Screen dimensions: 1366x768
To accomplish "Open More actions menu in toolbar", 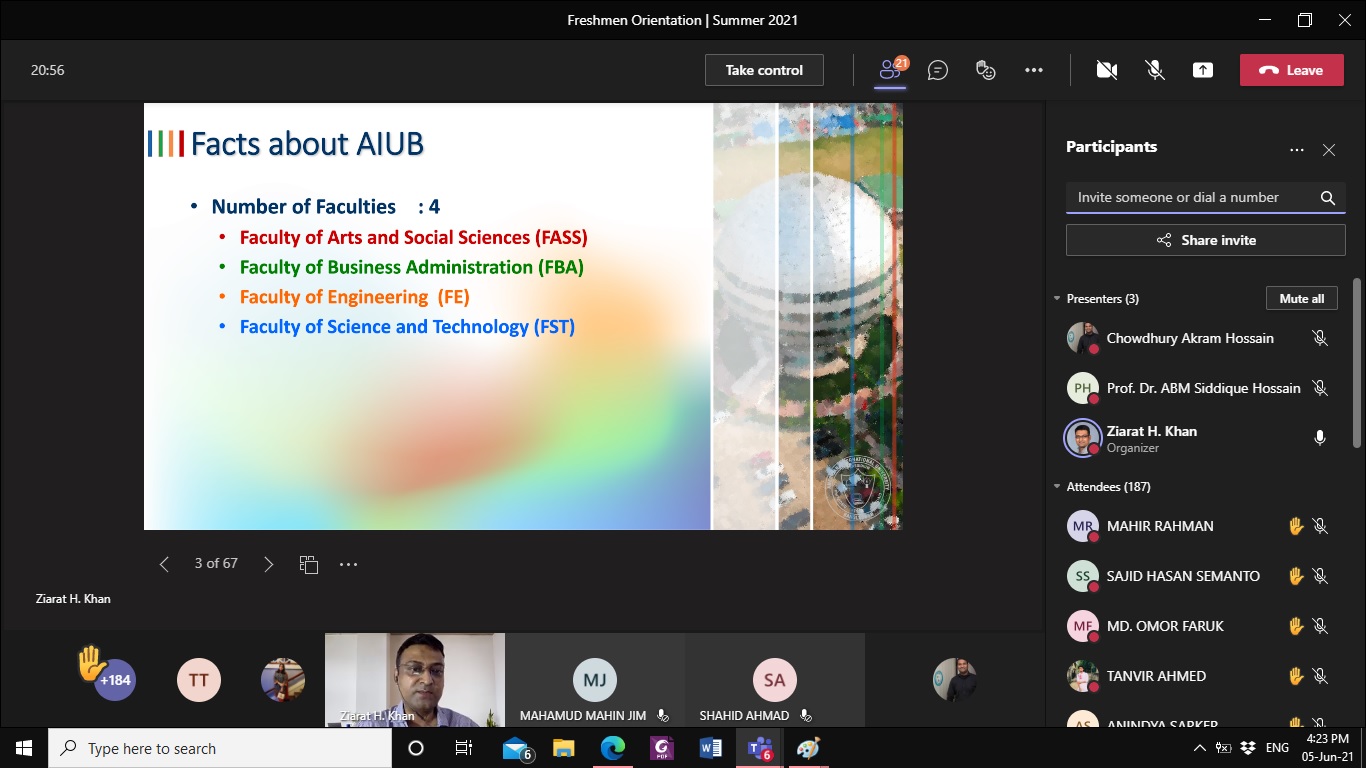I will click(x=1034, y=70).
